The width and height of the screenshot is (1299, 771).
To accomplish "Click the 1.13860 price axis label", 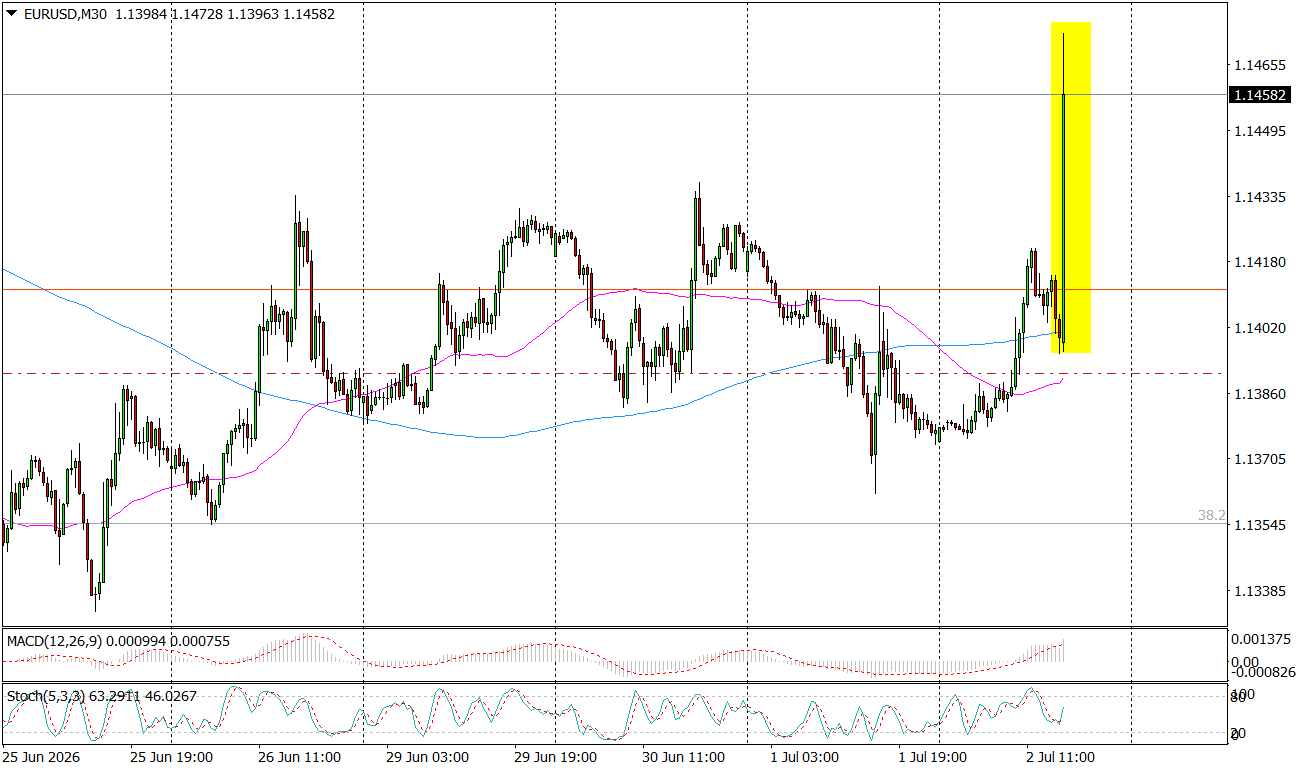I will click(1259, 394).
